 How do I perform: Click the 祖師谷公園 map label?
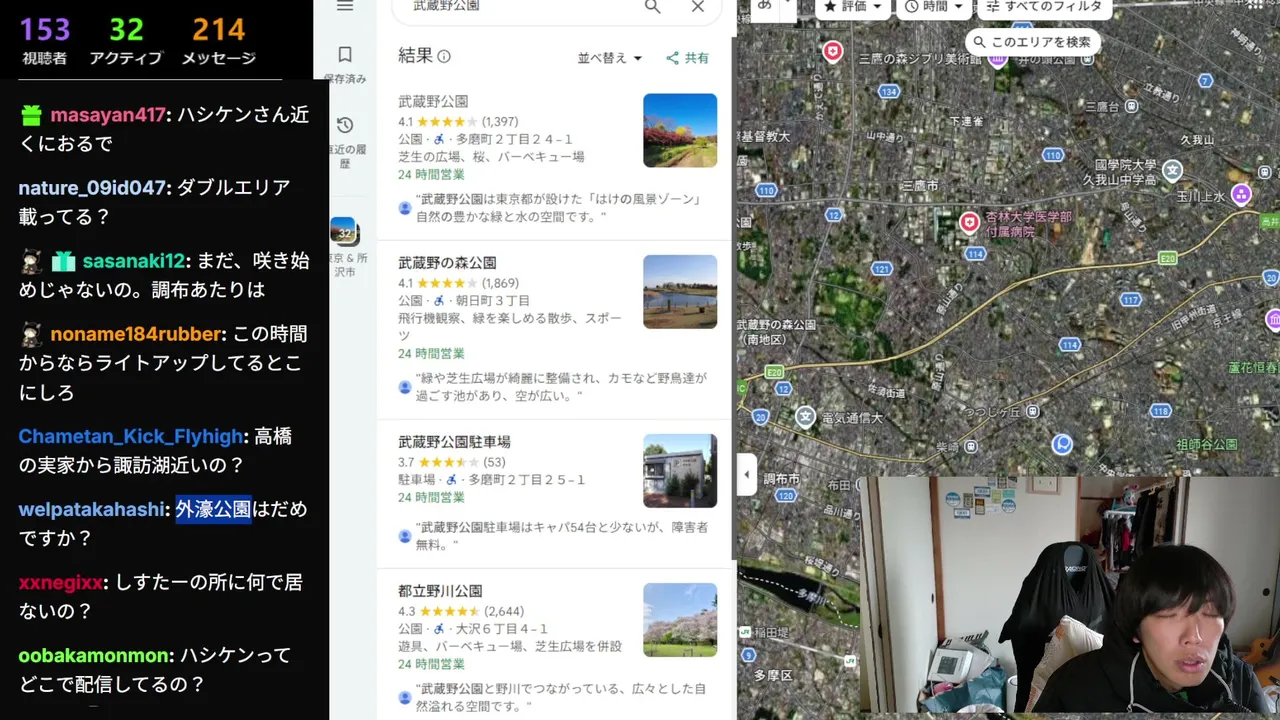pyautogui.click(x=1207, y=445)
